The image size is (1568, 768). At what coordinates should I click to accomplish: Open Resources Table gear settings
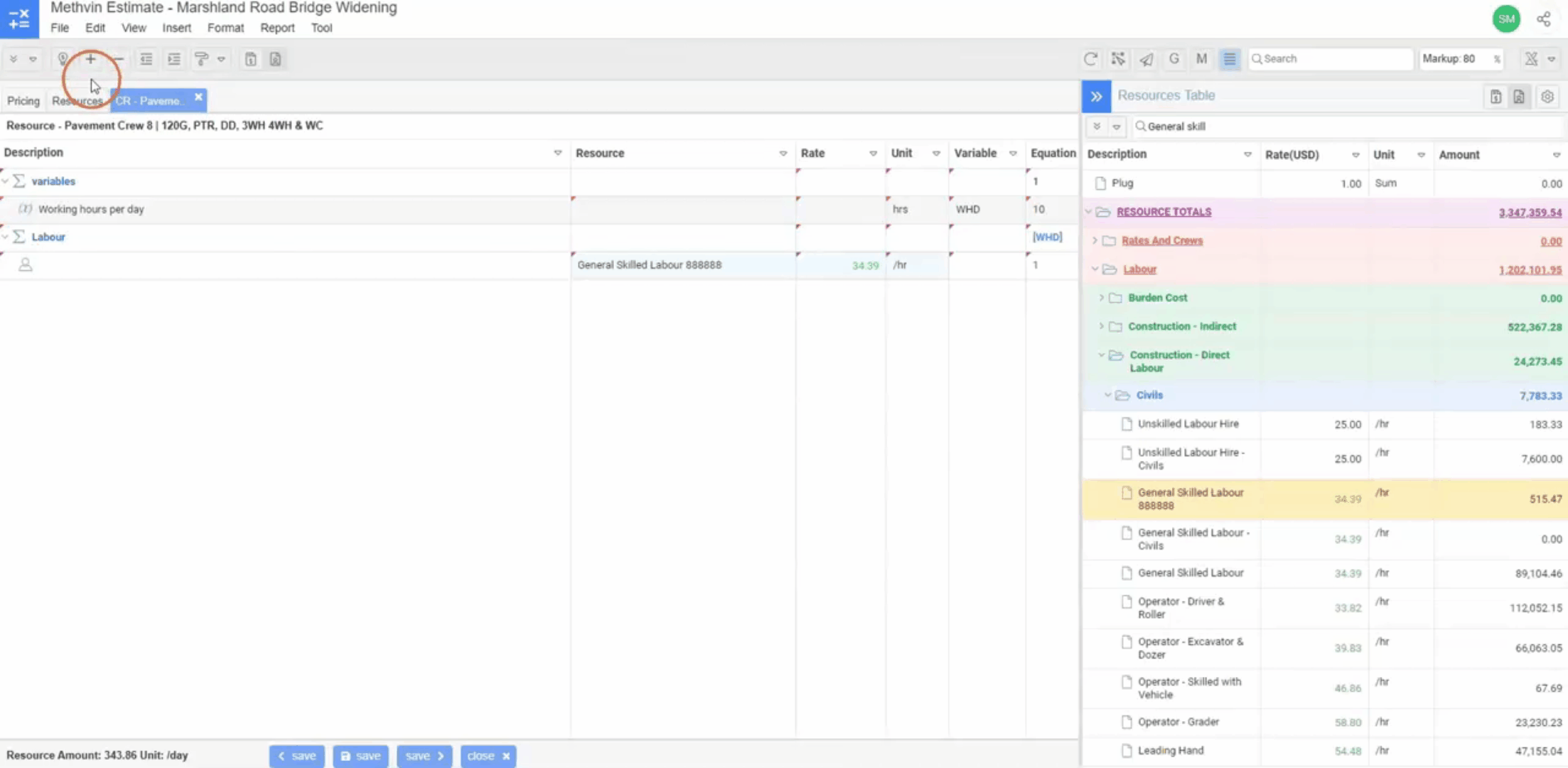click(x=1547, y=96)
